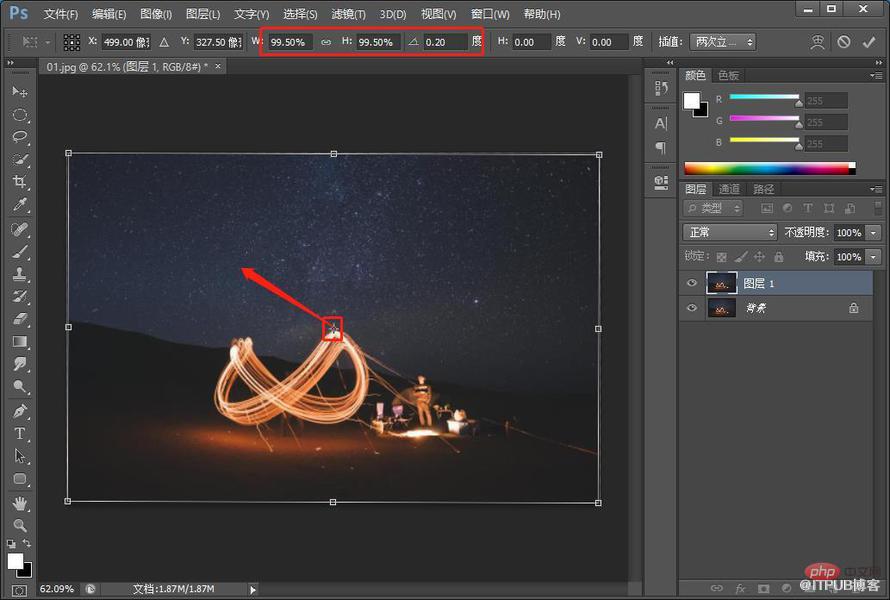Image resolution: width=890 pixels, height=600 pixels.
Task: Open the status bar document info arrow
Action: [253, 589]
